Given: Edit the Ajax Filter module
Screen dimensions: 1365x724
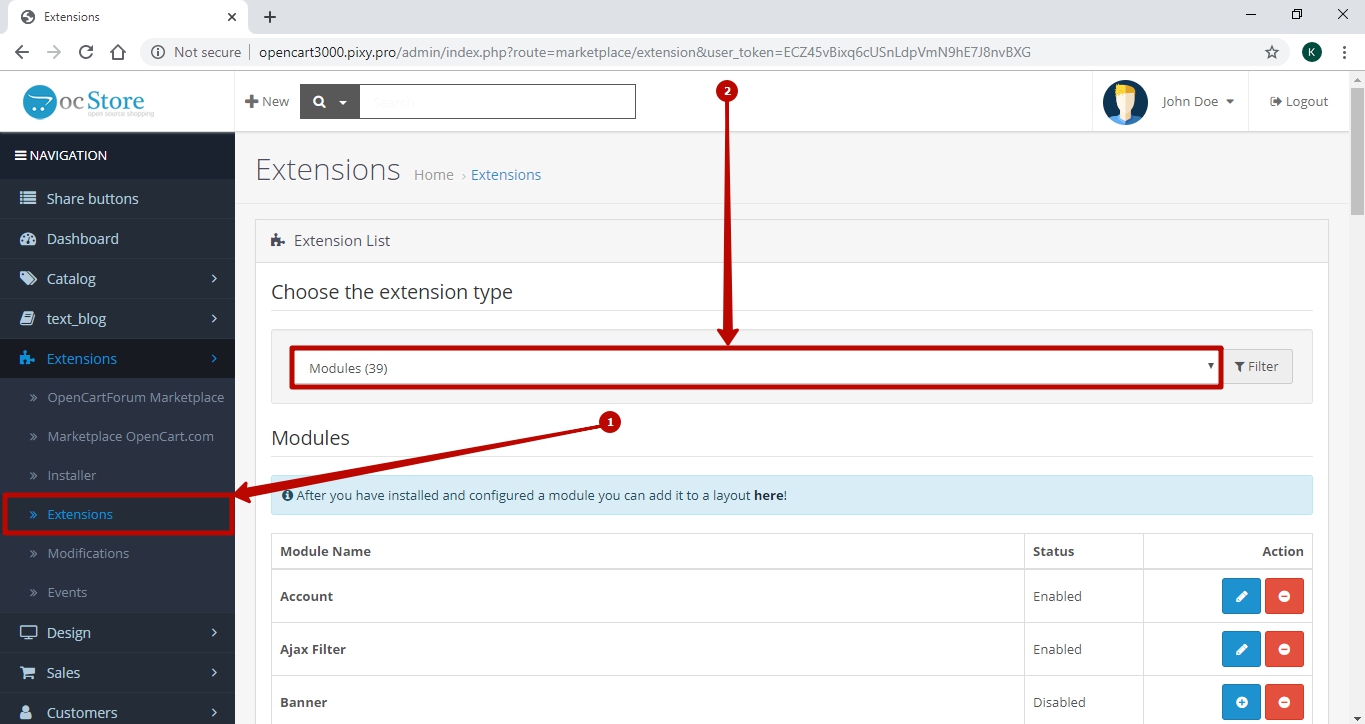Looking at the screenshot, I should (x=1241, y=649).
